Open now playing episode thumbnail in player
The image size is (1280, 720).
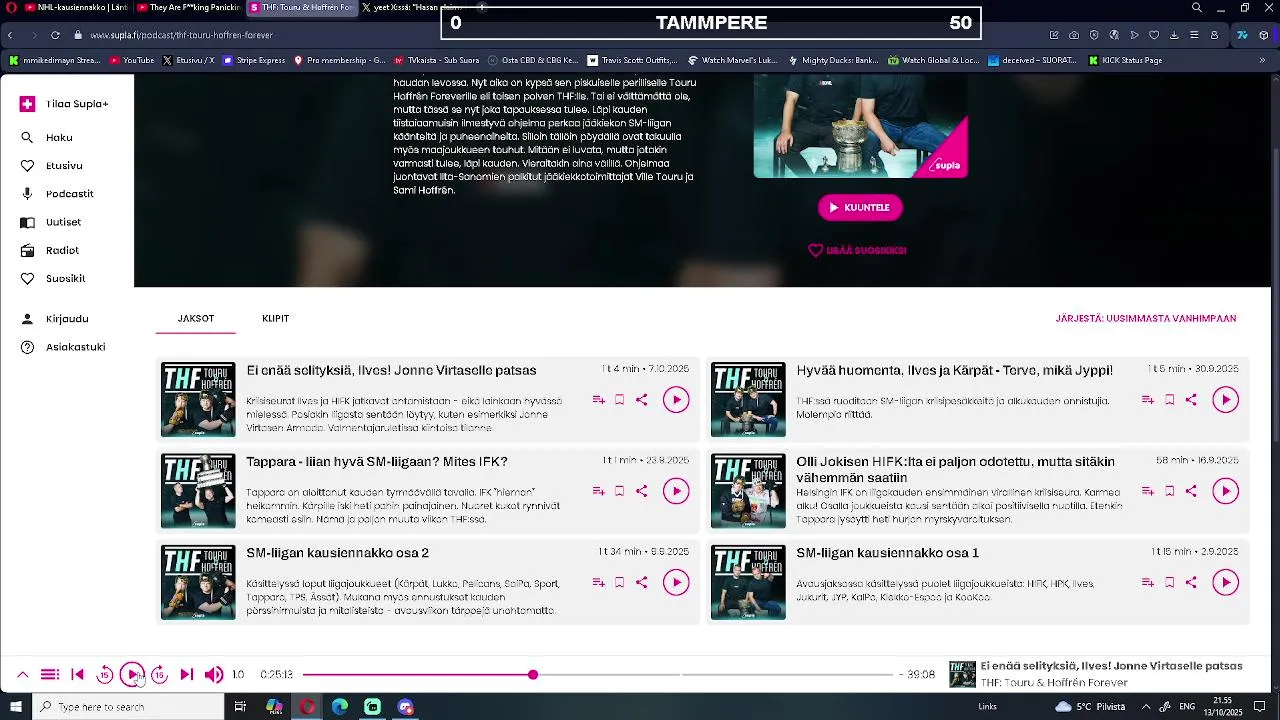(962, 674)
